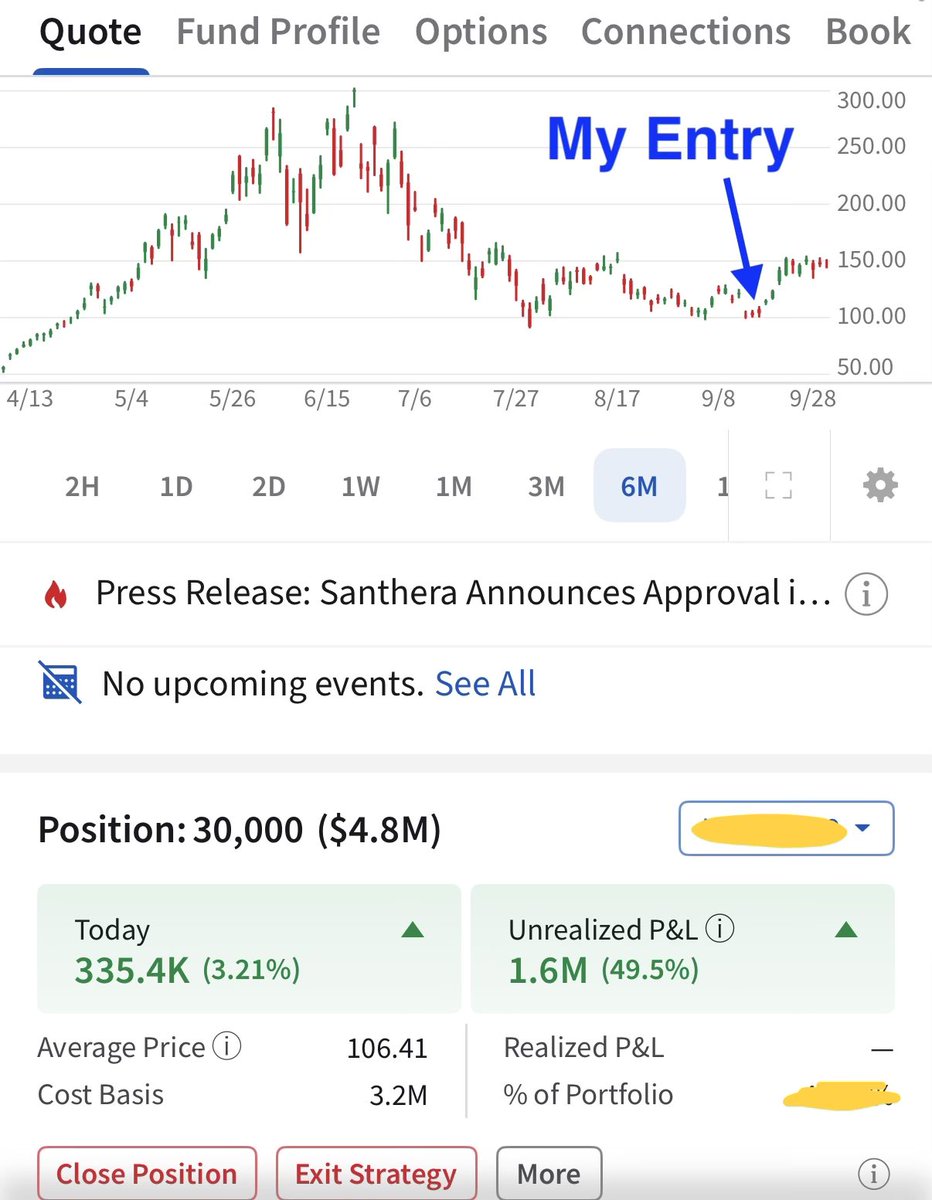Screen dimensions: 932x1200
Task: Click the 6/15 date axis label
Action: [x=327, y=399]
